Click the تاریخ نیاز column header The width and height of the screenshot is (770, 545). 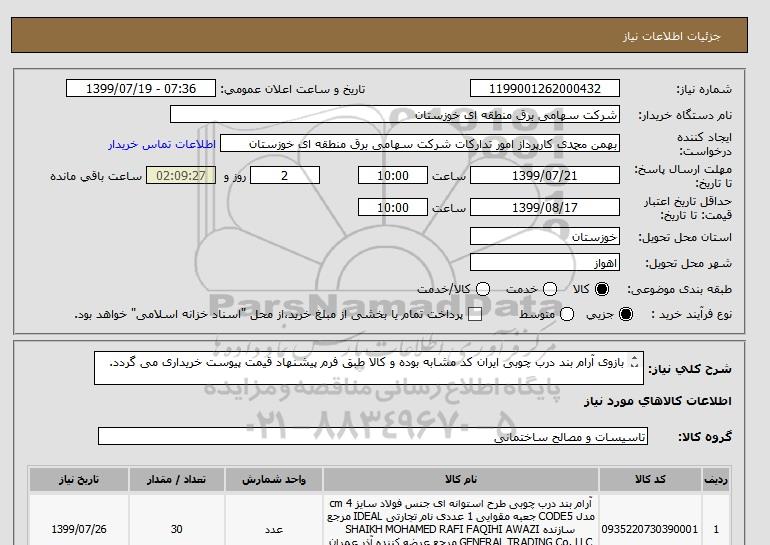79,479
